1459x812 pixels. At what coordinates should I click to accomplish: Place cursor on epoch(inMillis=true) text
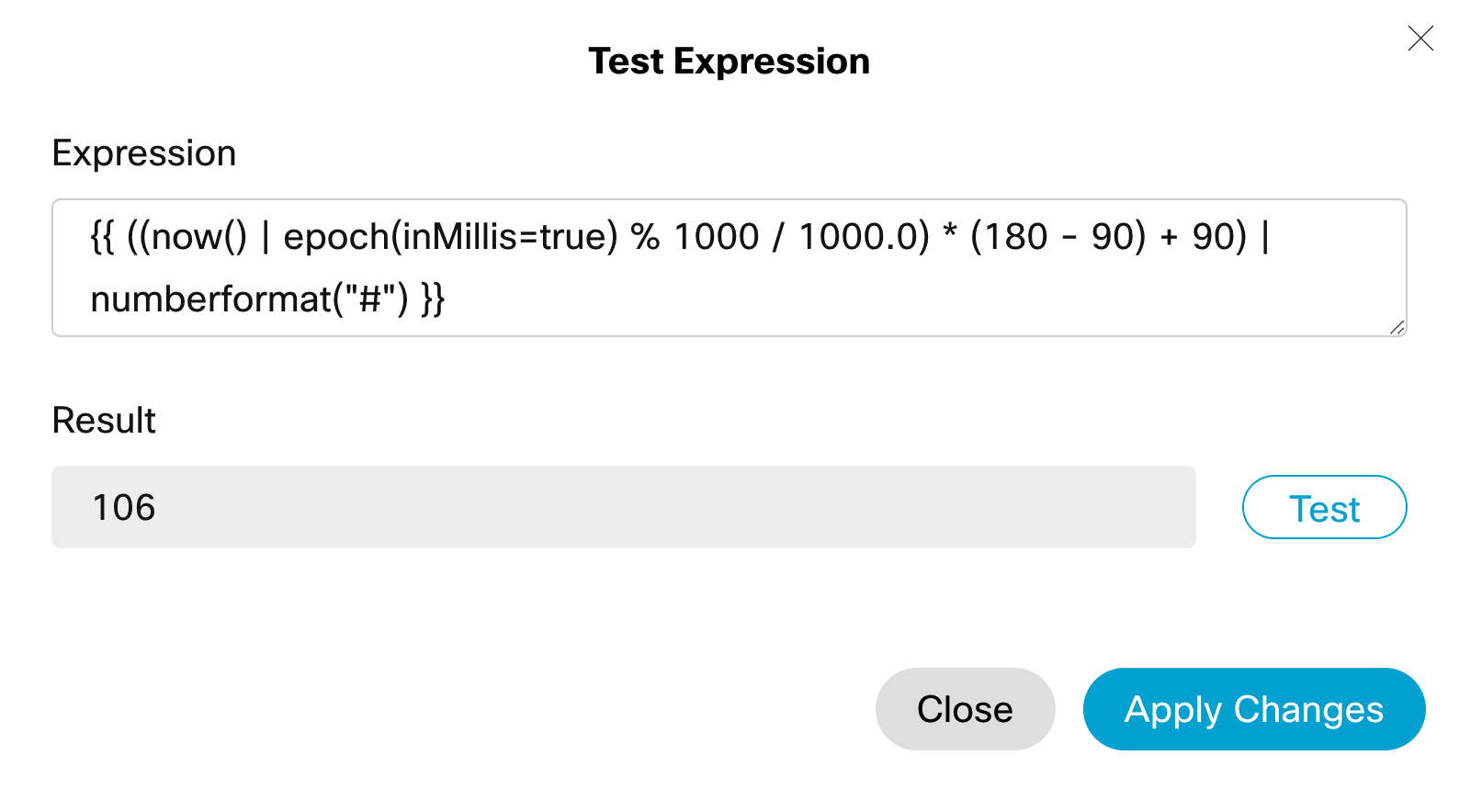point(450,237)
